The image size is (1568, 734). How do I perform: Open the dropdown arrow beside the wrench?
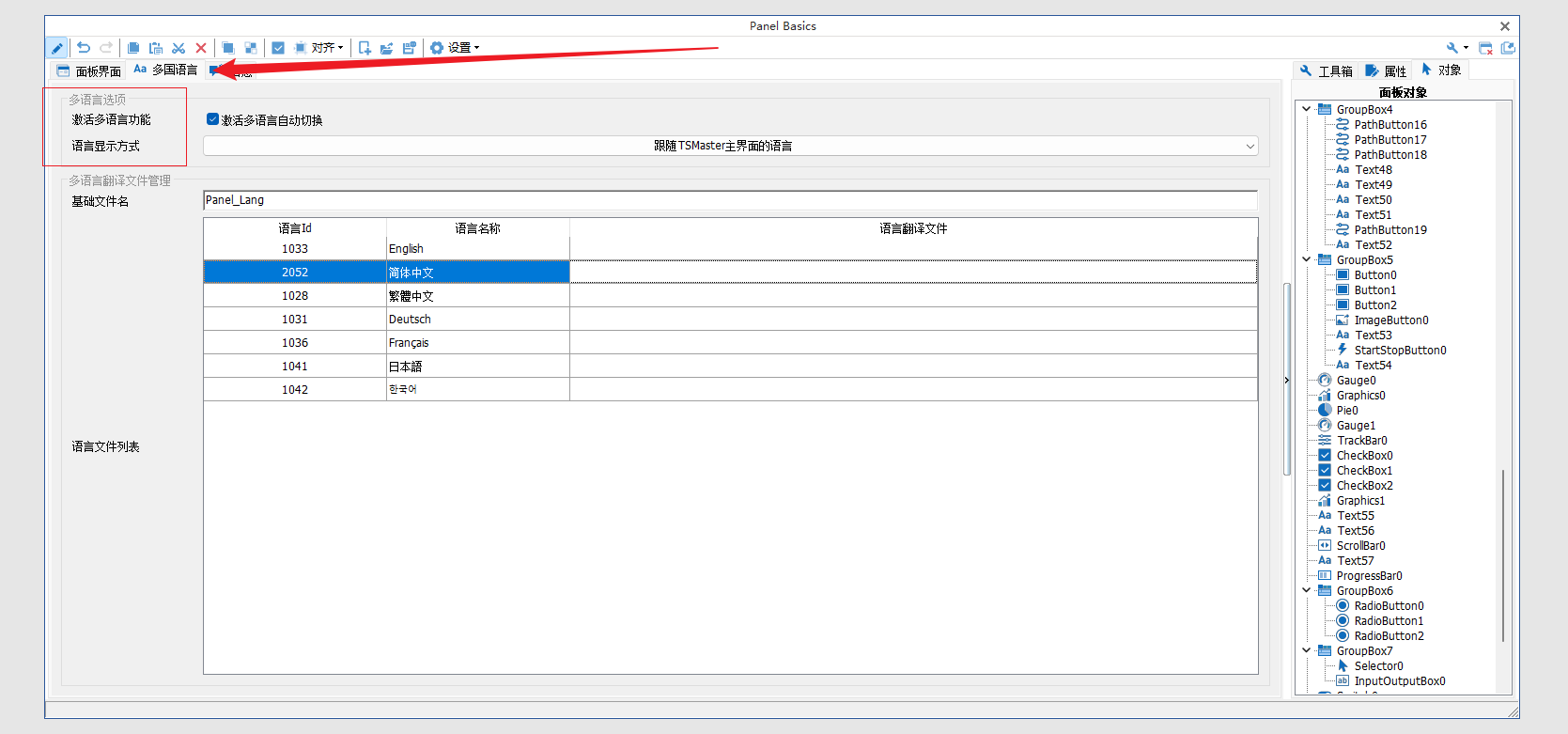(1466, 48)
